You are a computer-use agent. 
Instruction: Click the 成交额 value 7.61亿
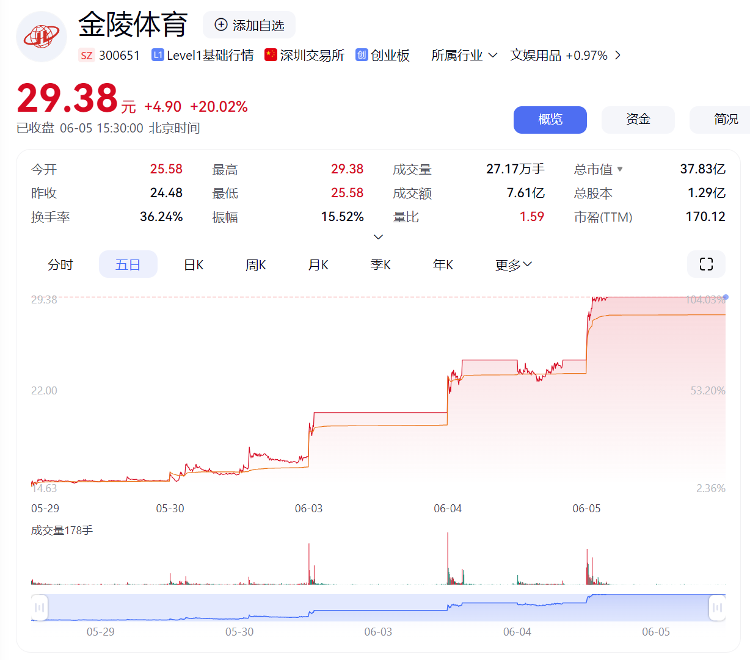526,193
